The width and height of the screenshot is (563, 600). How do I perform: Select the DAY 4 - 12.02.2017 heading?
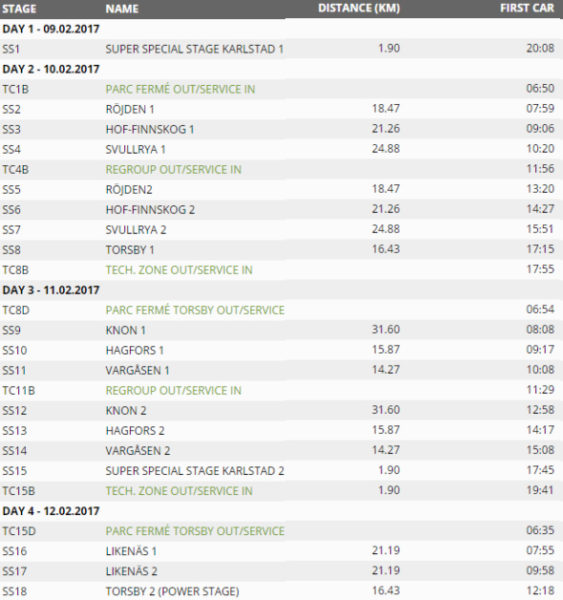coord(51,511)
